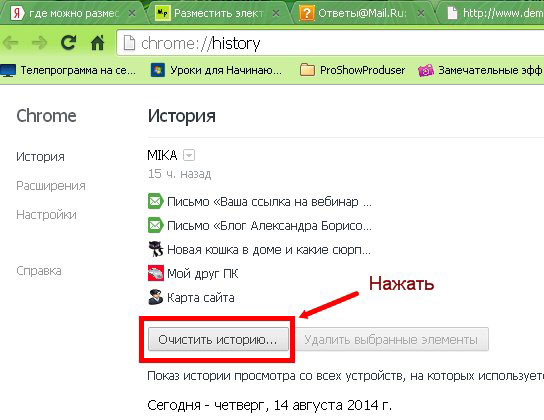Click the mouse icon beside Мой друг ПК
This screenshot has height=420, width=544.
point(155,273)
